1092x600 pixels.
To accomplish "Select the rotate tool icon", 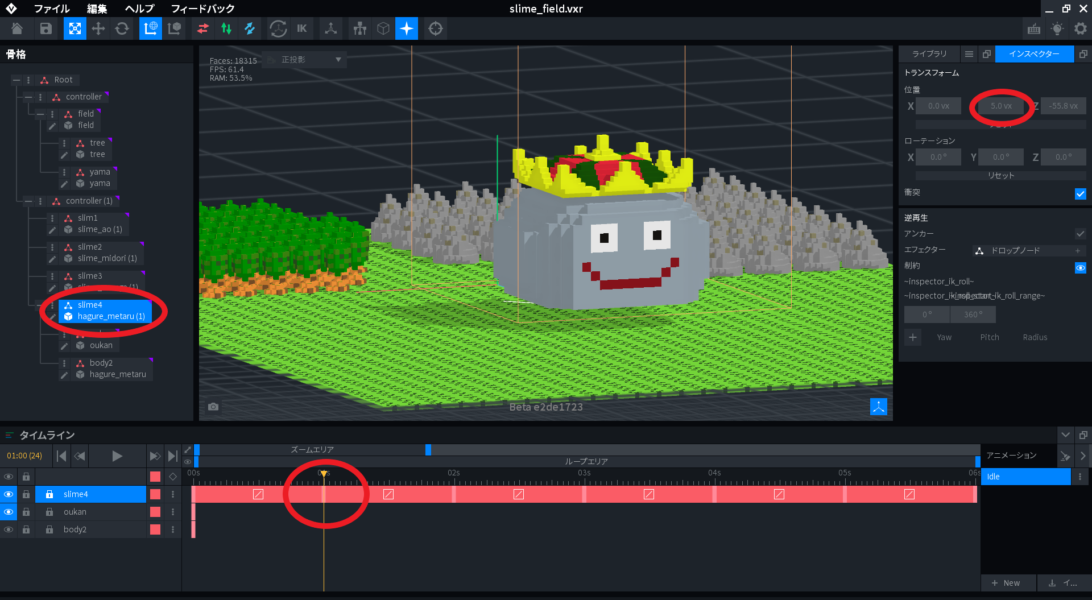I will click(x=122, y=29).
